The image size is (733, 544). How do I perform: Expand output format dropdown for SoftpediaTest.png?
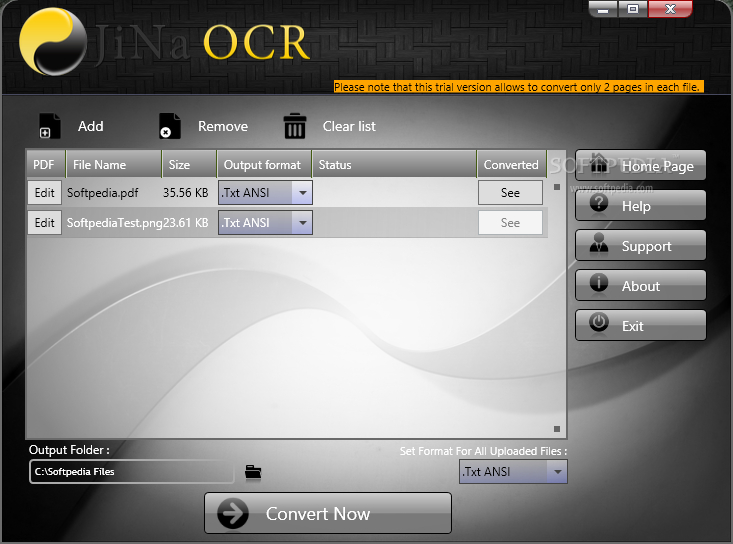302,222
